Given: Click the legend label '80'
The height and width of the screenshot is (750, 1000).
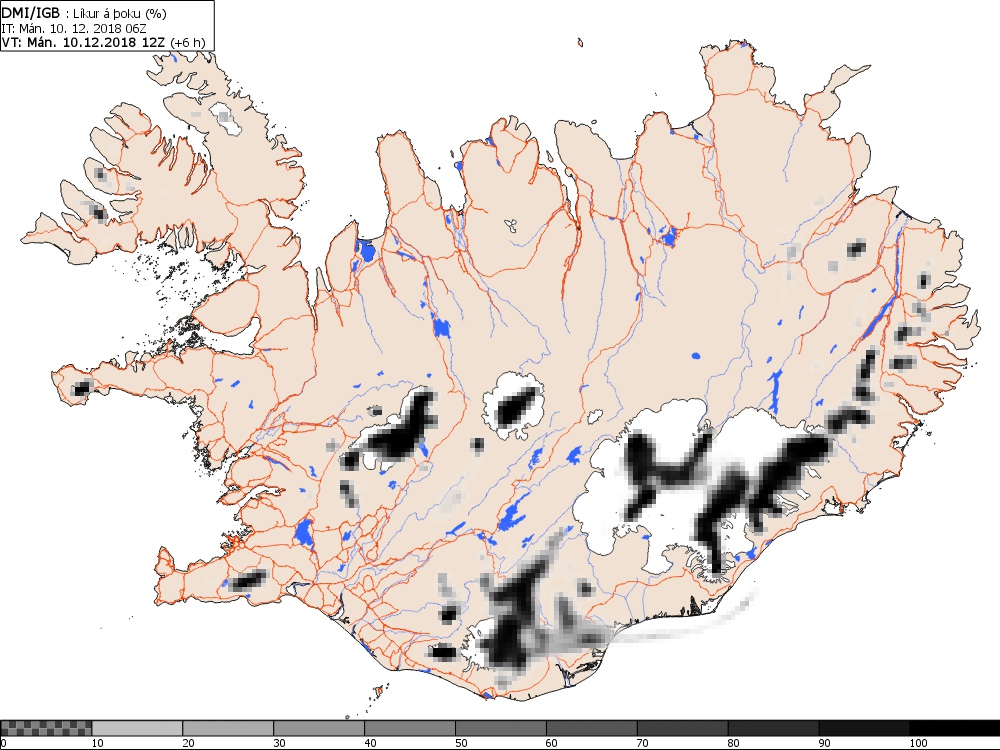Looking at the screenshot, I should click(x=734, y=743).
